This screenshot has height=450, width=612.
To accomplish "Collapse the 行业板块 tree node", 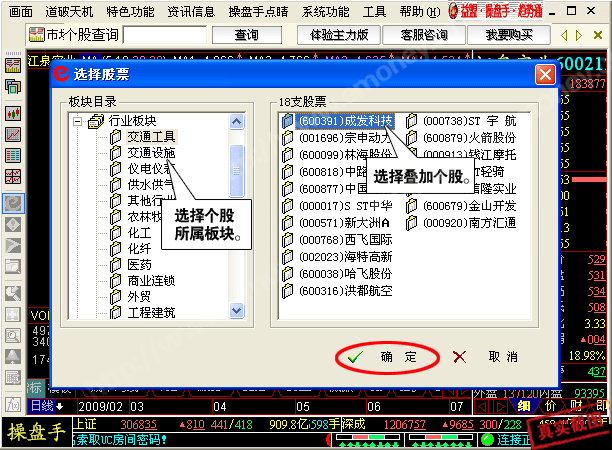I will [78, 121].
